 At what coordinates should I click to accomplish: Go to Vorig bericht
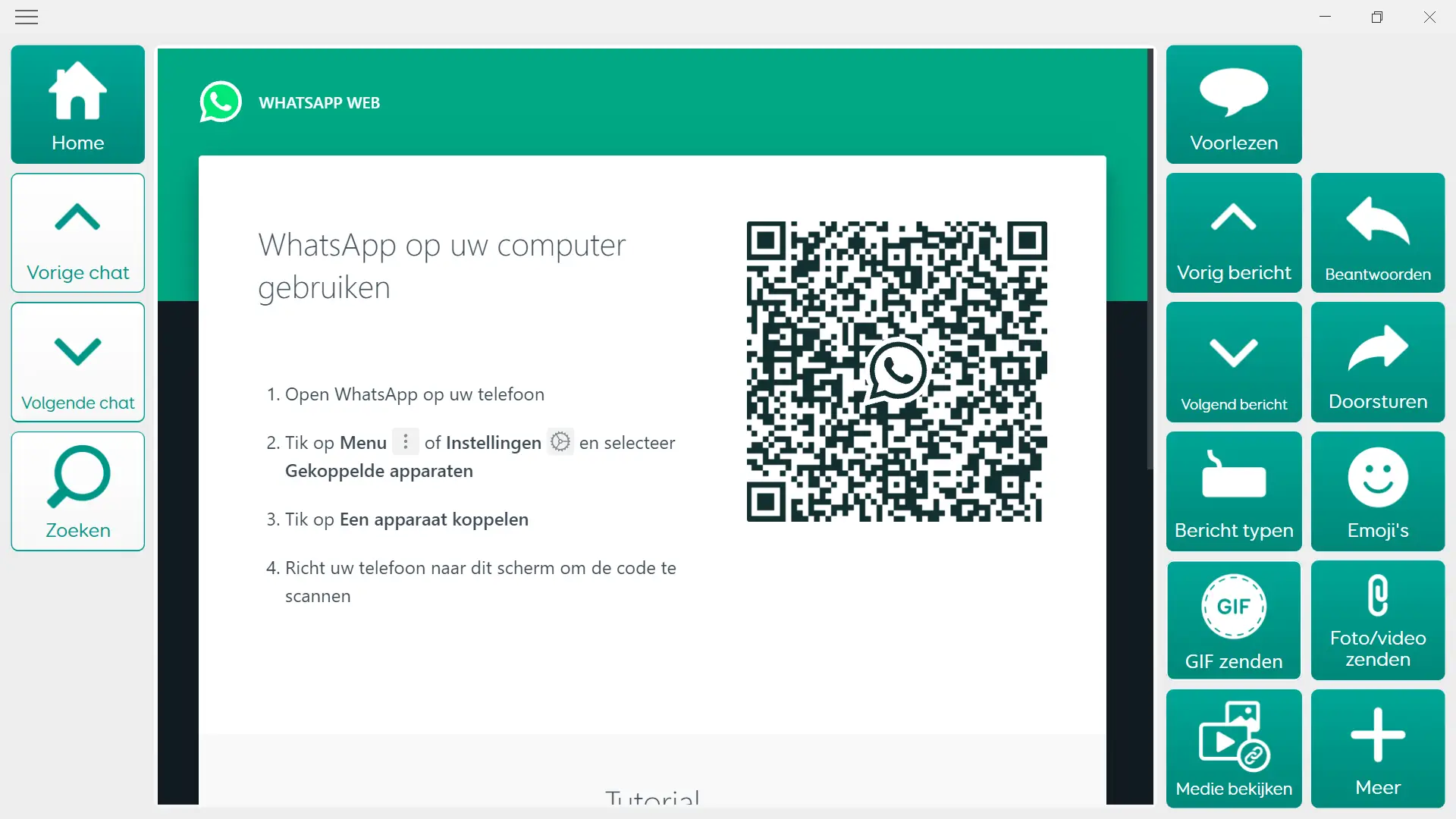(x=1234, y=233)
